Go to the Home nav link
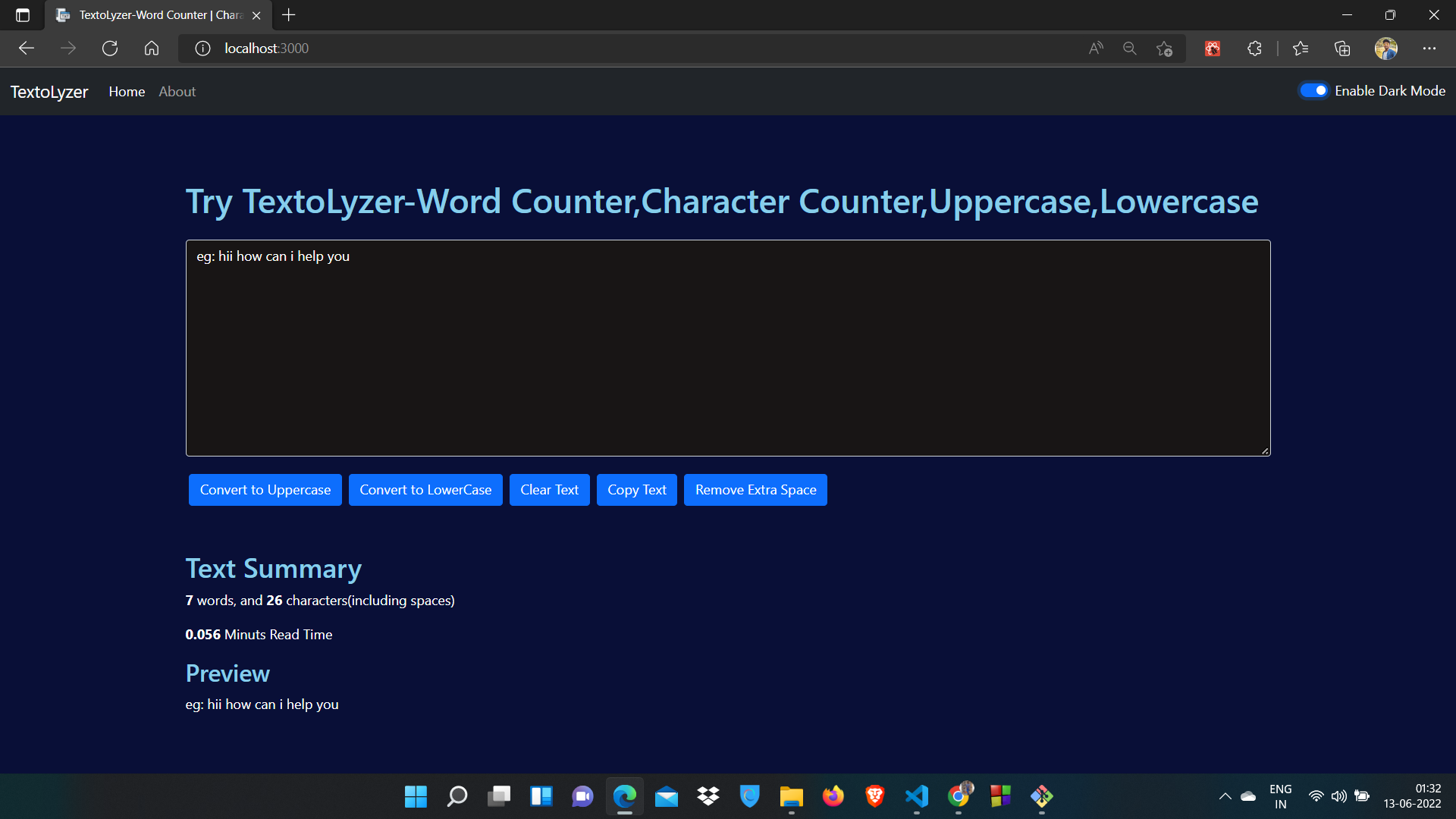This screenshot has height=819, width=1456. coord(127,92)
